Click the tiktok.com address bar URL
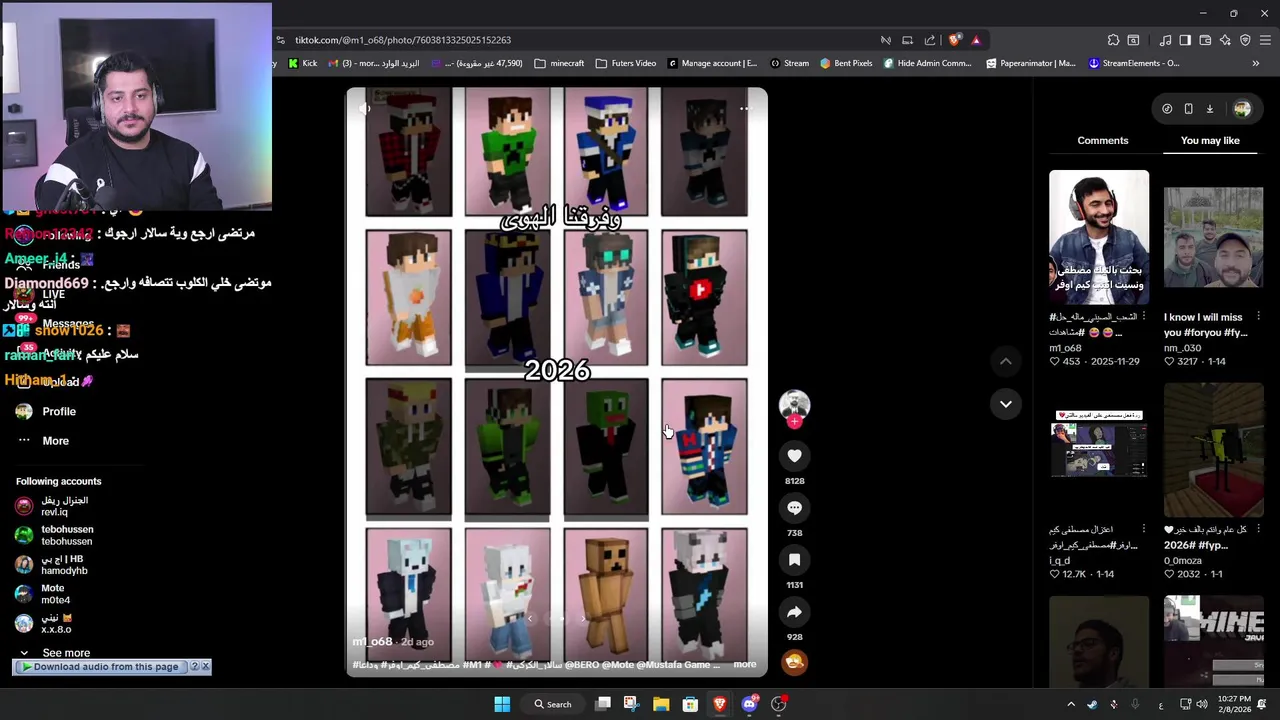 click(403, 40)
